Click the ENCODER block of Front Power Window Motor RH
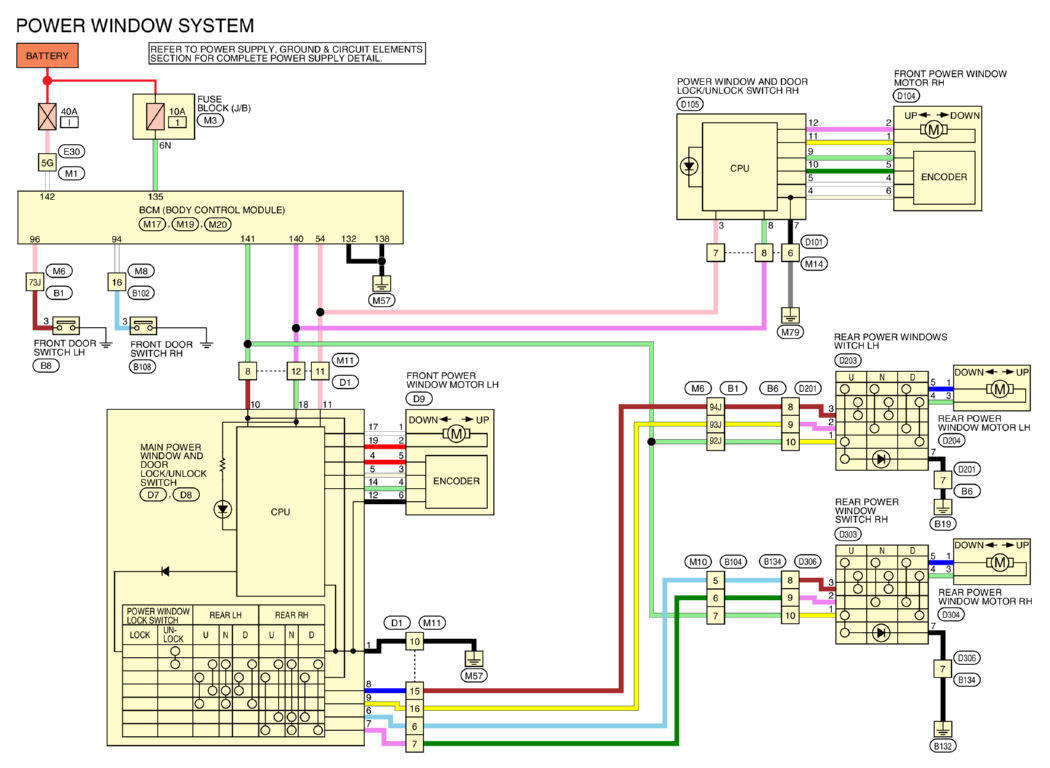 (944, 177)
